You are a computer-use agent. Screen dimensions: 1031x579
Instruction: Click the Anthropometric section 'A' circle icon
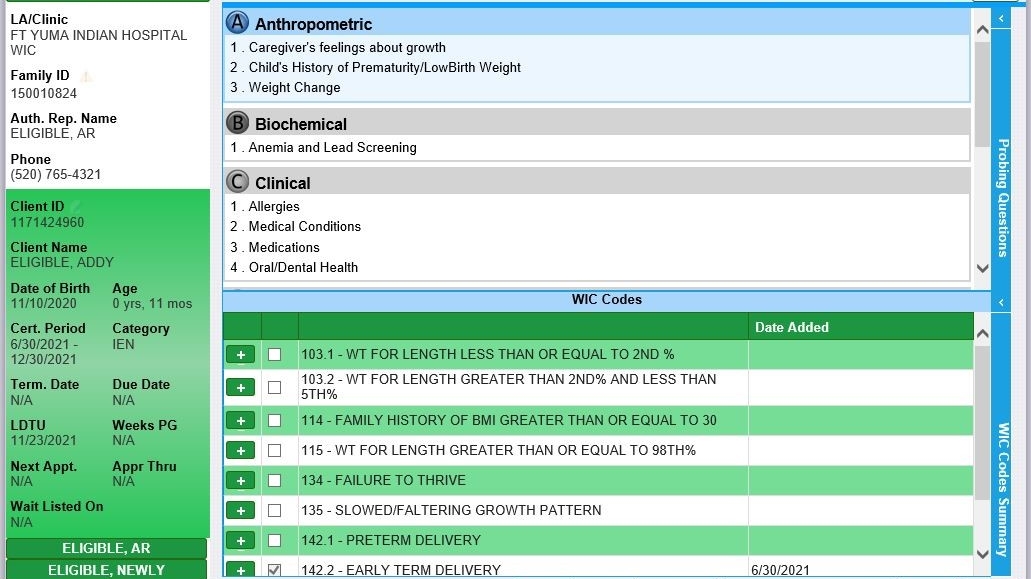[237, 23]
